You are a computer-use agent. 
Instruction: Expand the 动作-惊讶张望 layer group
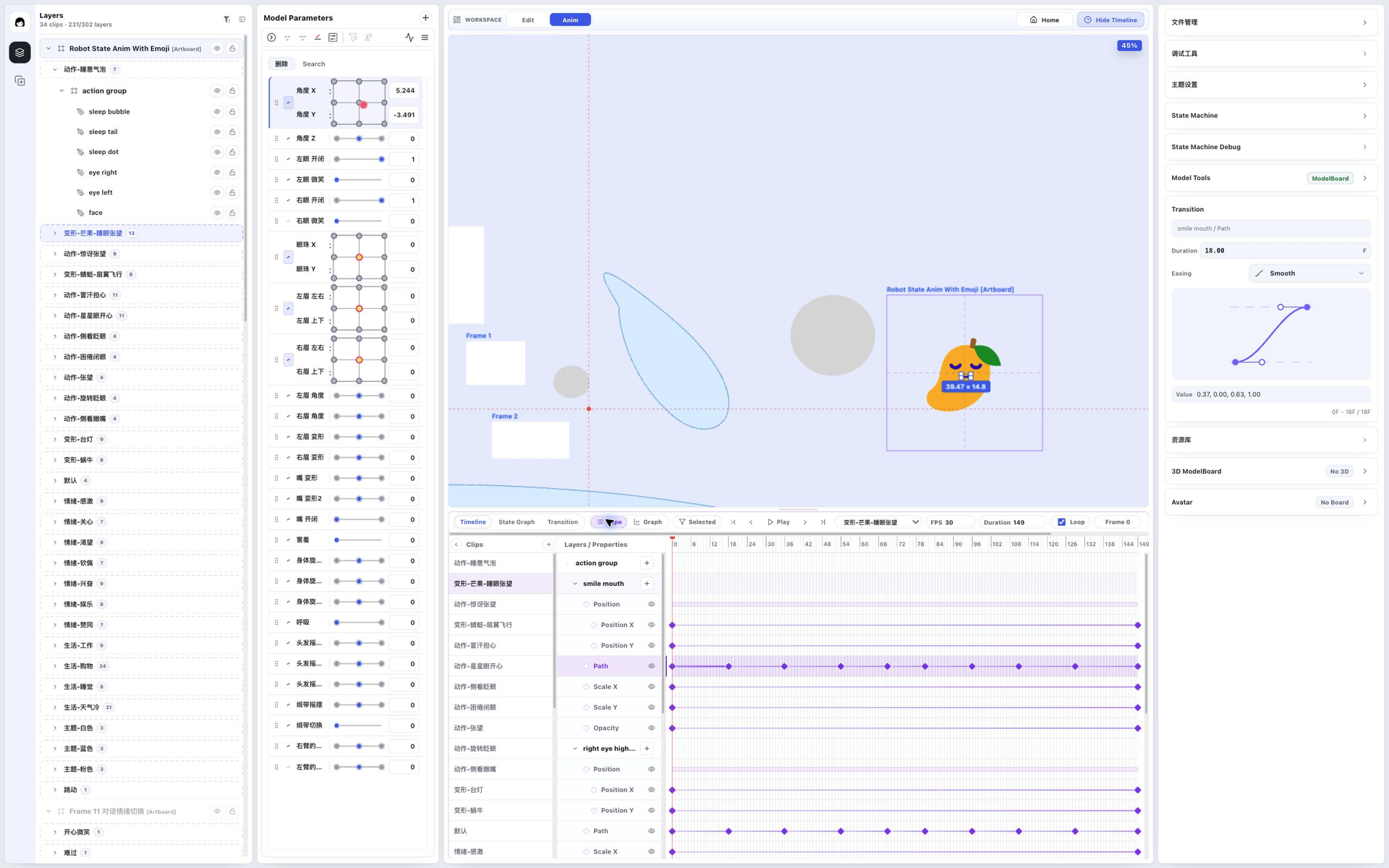click(55, 255)
